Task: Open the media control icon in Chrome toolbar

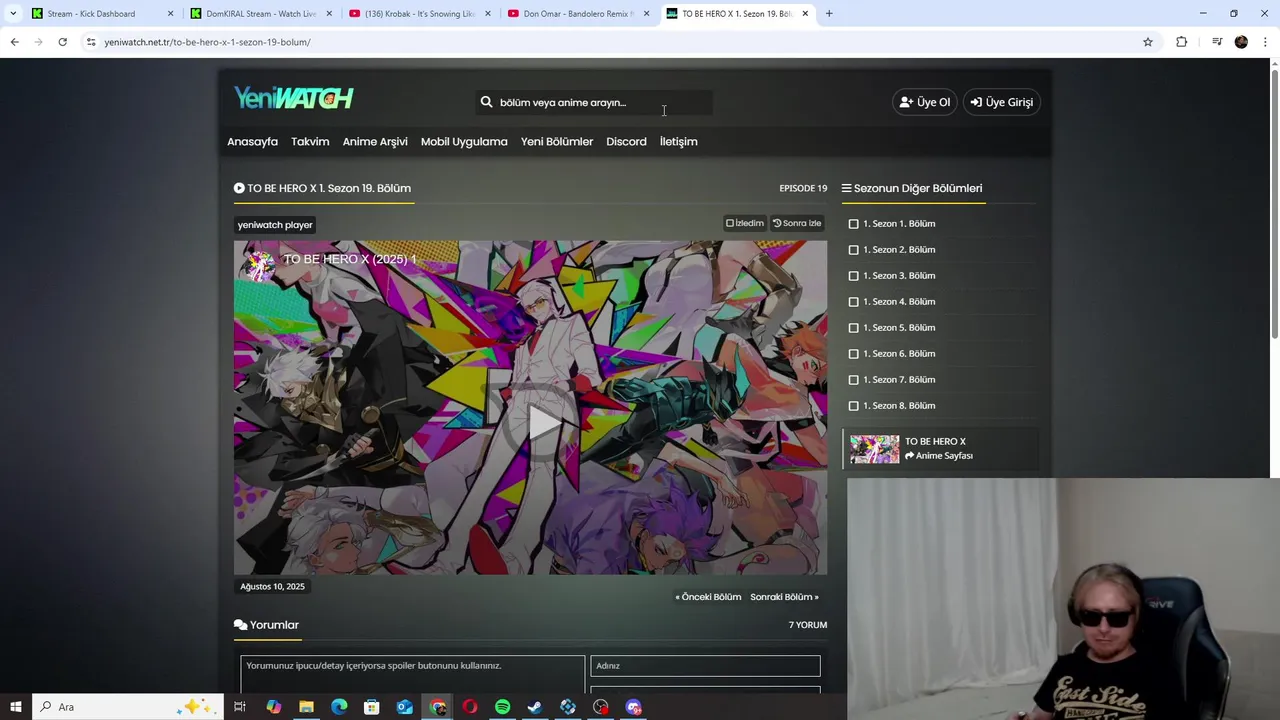Action: pos(1217,42)
